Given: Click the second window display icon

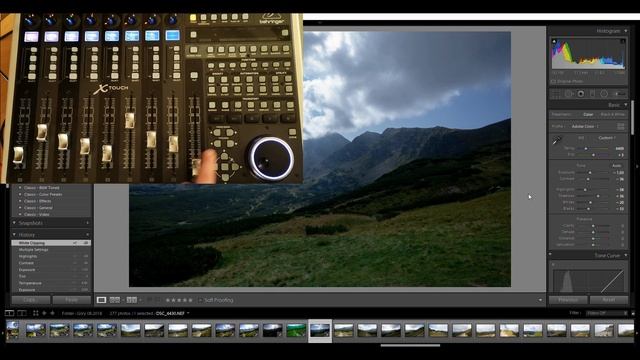Looking at the screenshot, I should 22,313.
